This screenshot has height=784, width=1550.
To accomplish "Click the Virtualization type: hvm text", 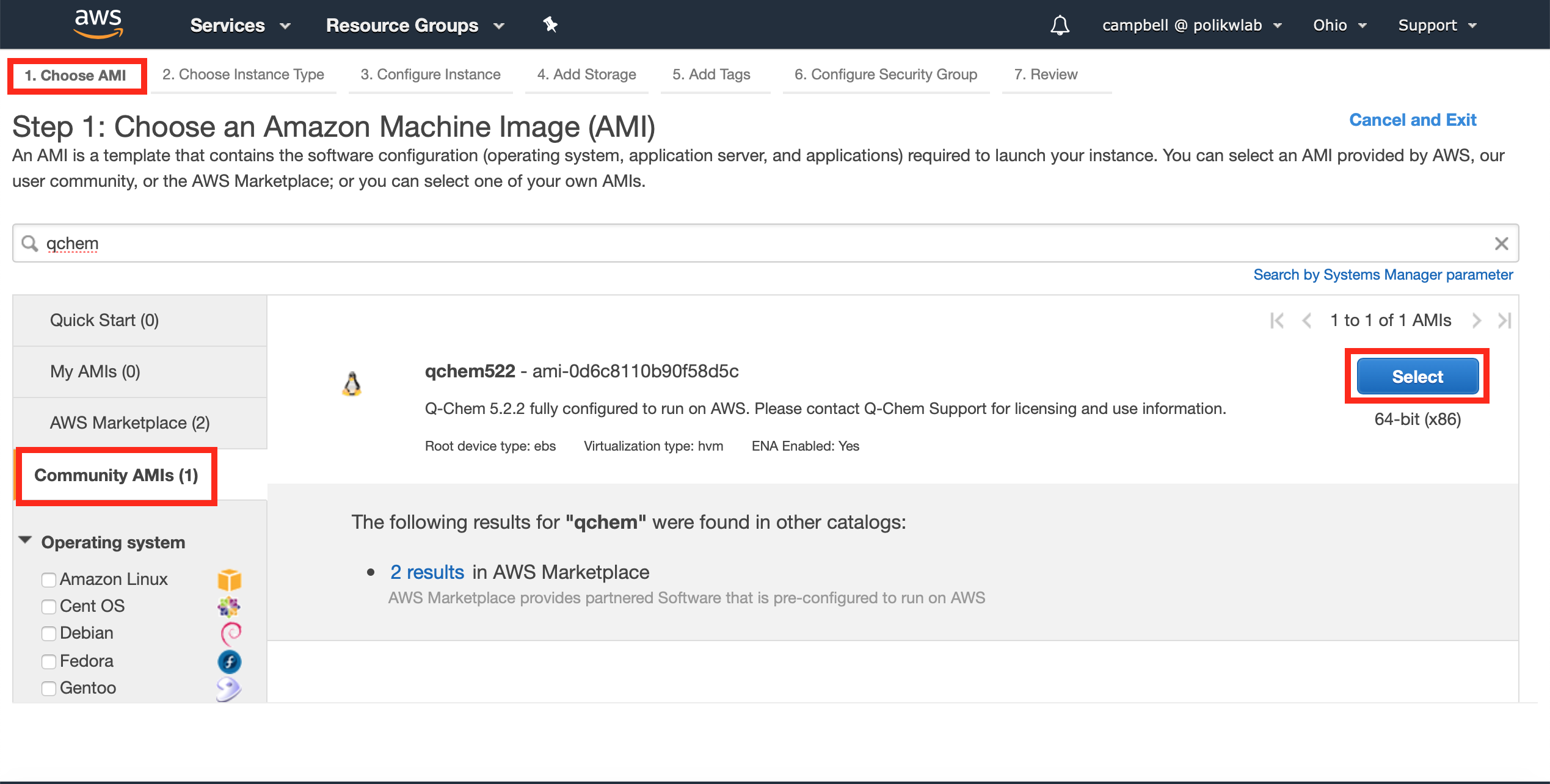I will 653,446.
